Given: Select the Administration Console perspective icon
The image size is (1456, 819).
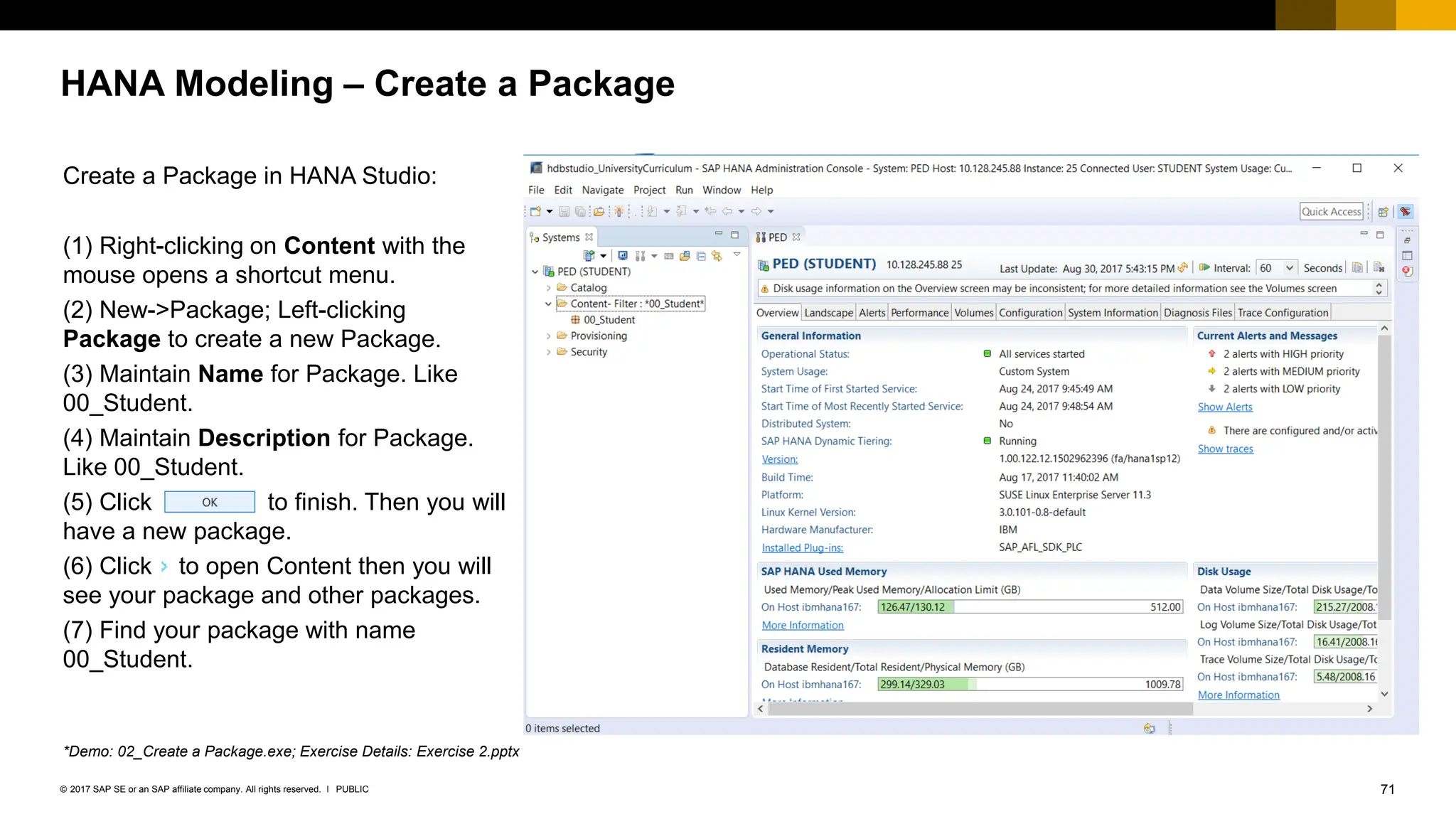Looking at the screenshot, I should [x=1405, y=212].
